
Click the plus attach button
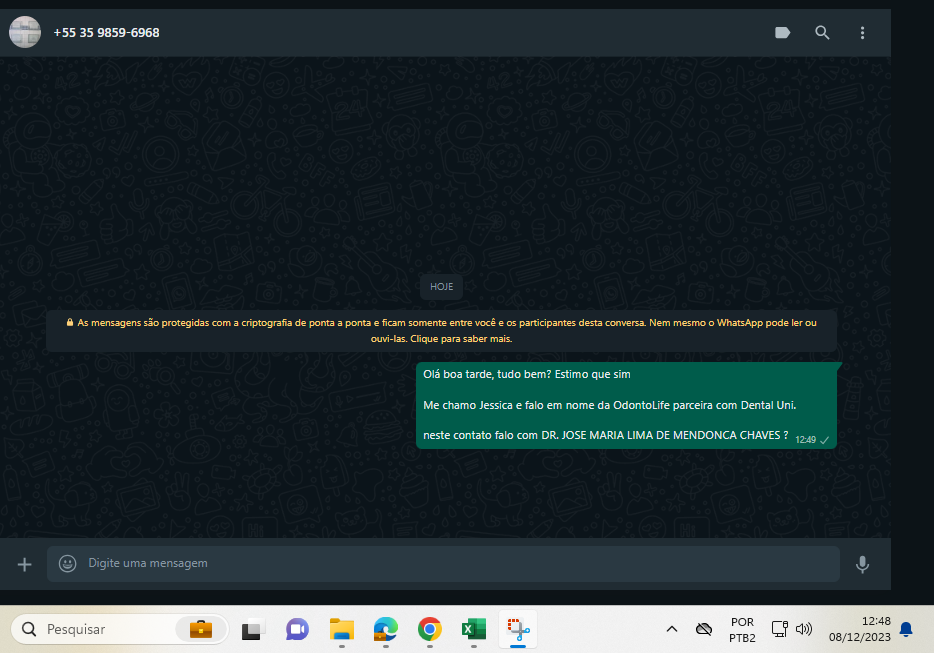tap(25, 564)
